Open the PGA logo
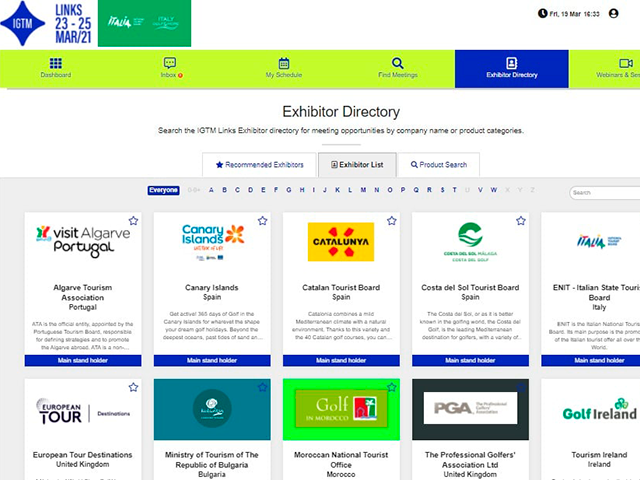 pos(470,409)
